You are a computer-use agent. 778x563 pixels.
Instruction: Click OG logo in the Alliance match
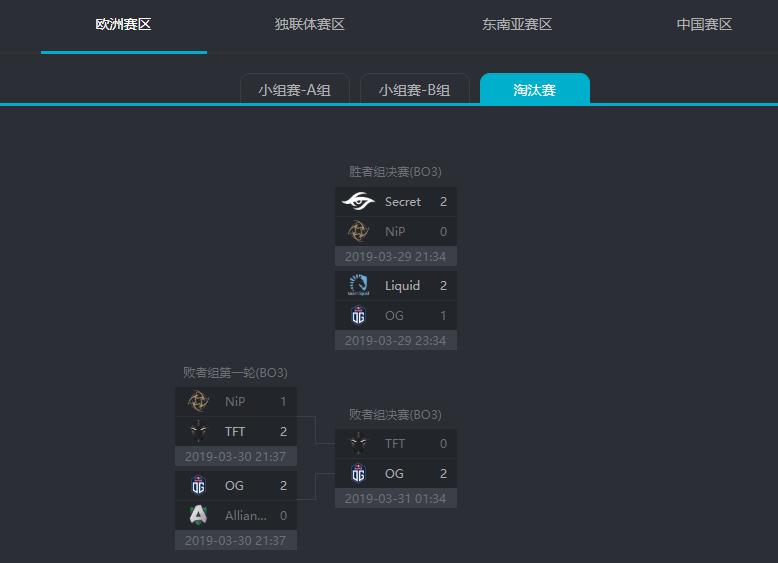click(198, 486)
